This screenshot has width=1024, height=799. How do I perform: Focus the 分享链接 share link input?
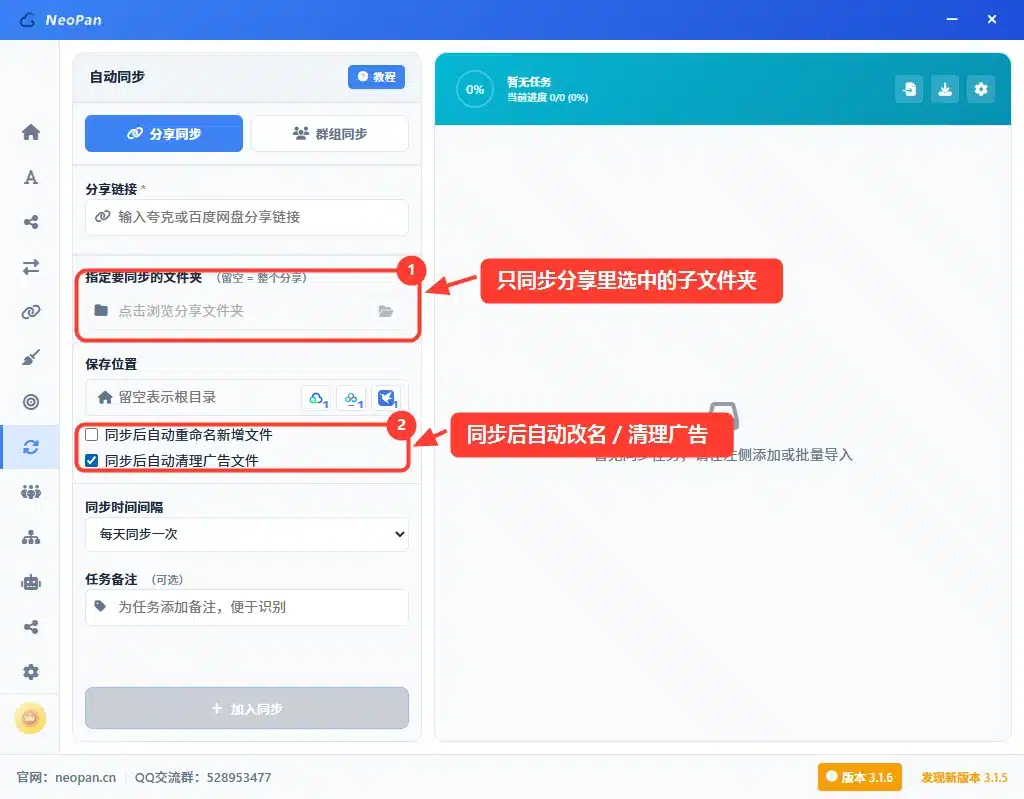point(247,218)
